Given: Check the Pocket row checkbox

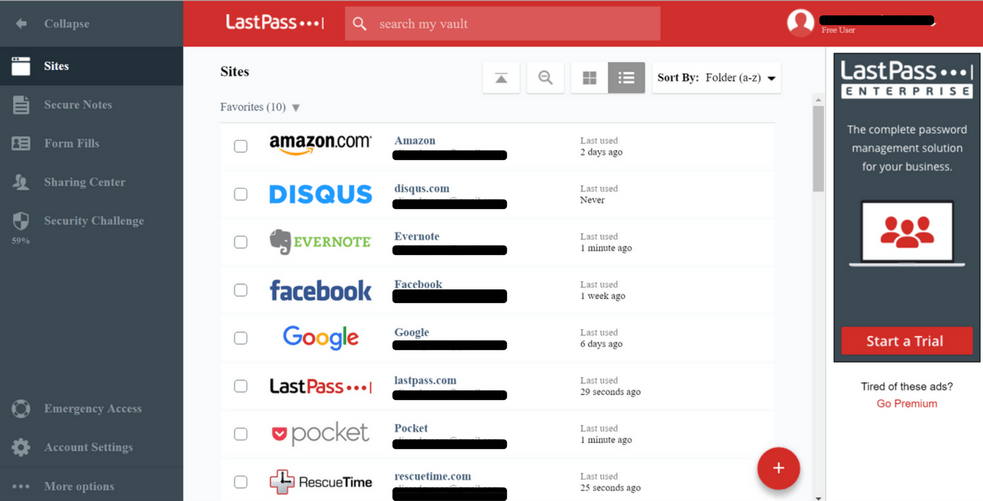Looking at the screenshot, I should [241, 434].
